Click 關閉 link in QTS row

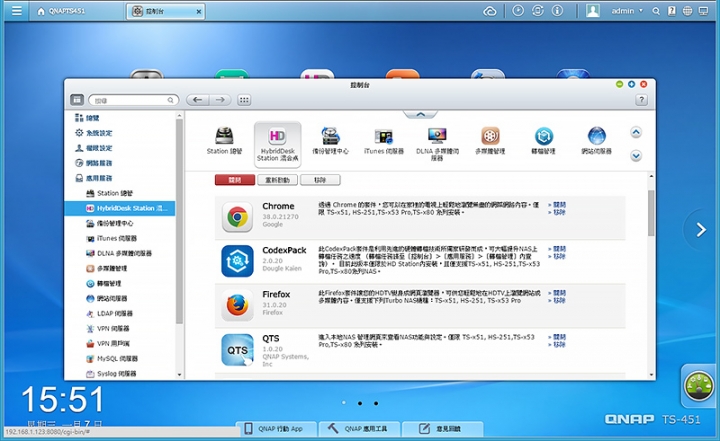pyautogui.click(x=559, y=337)
